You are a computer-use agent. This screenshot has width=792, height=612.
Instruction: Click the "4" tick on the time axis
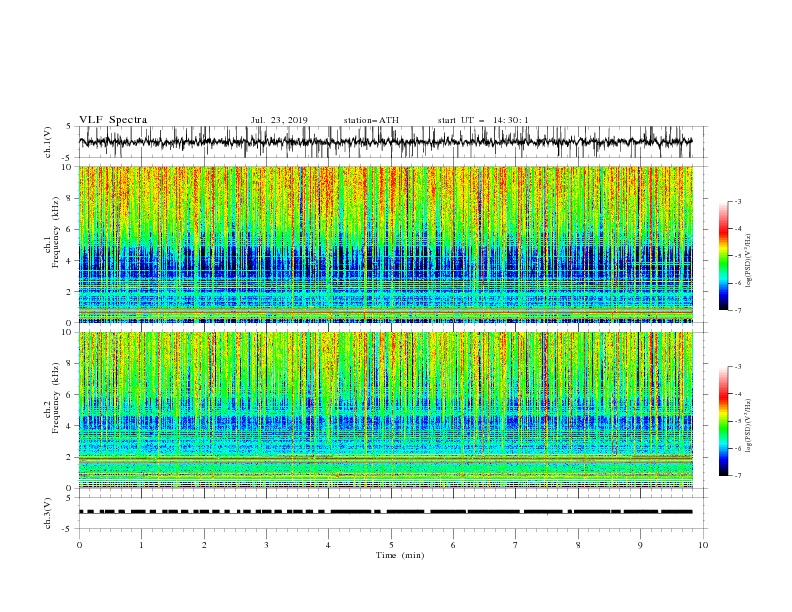[328, 545]
